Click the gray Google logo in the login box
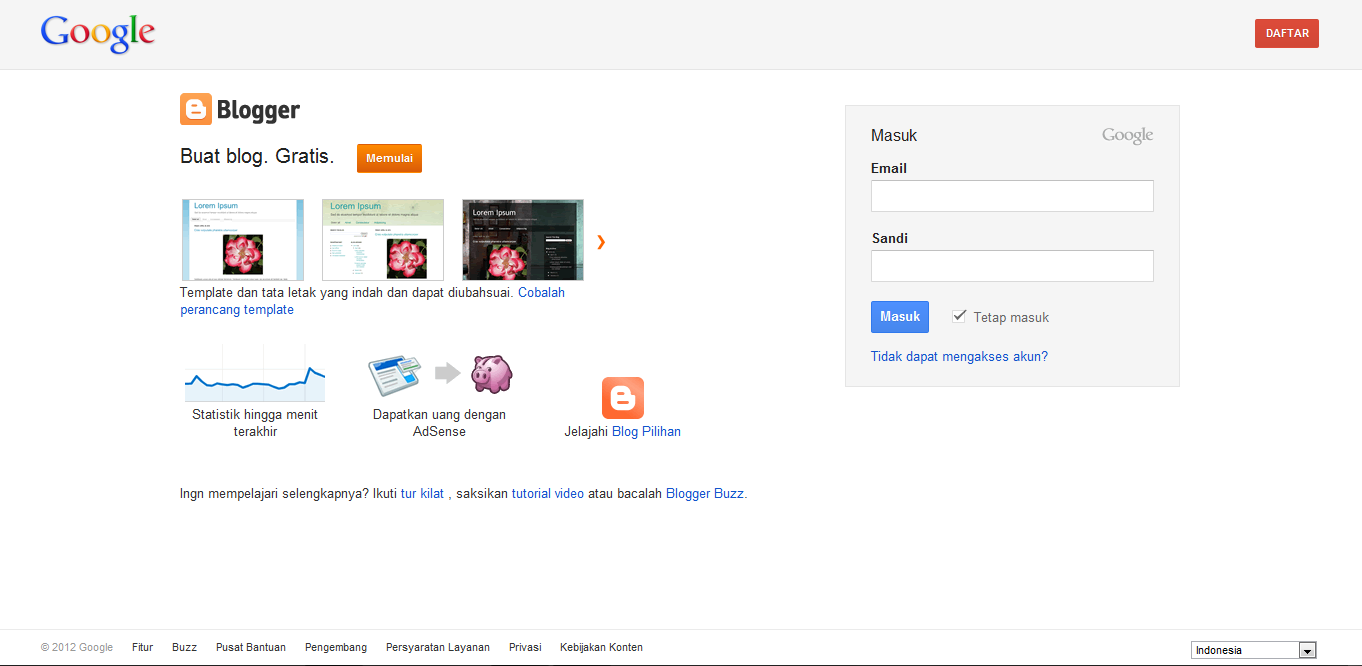 (x=1127, y=135)
